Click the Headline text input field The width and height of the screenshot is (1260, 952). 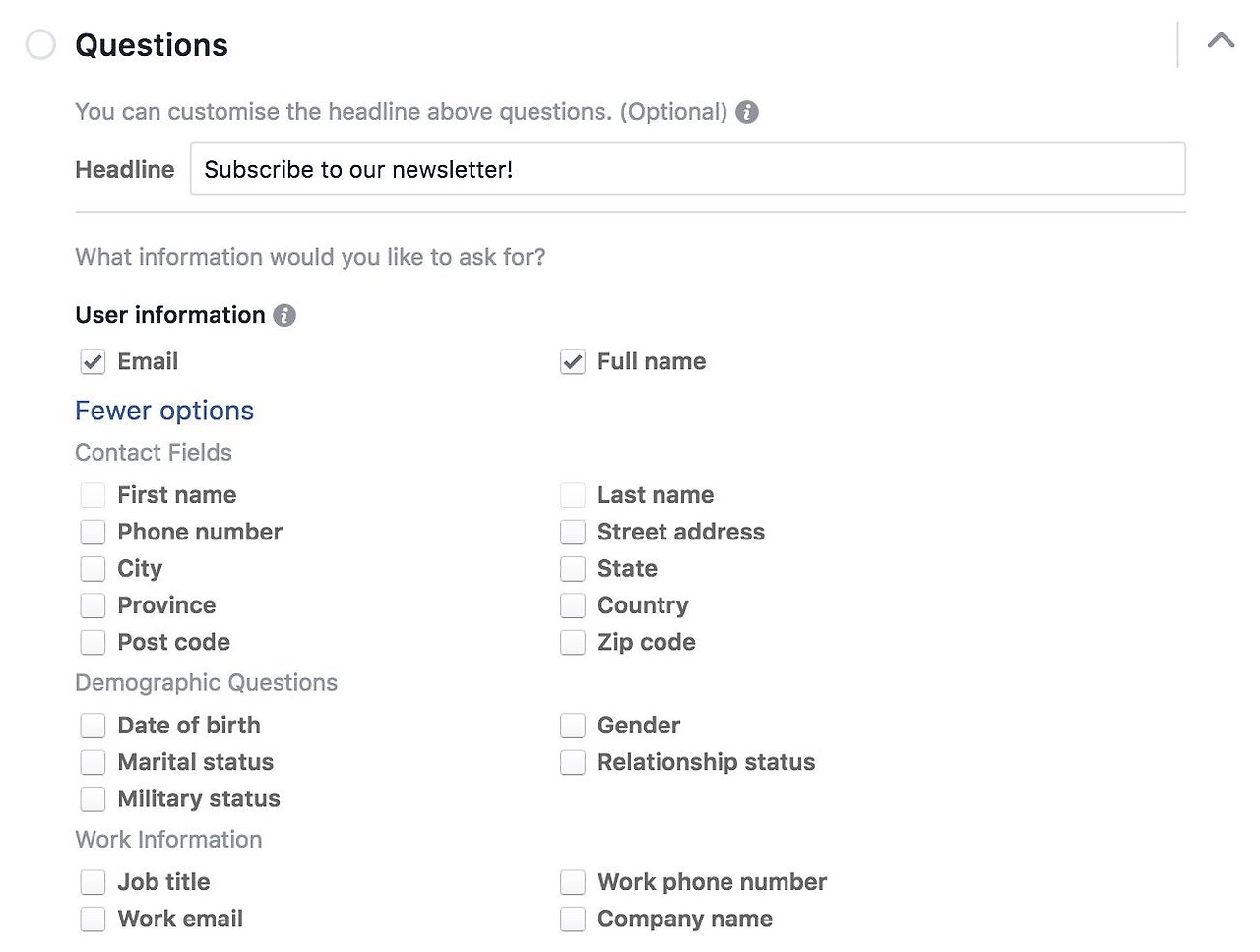[x=687, y=169]
